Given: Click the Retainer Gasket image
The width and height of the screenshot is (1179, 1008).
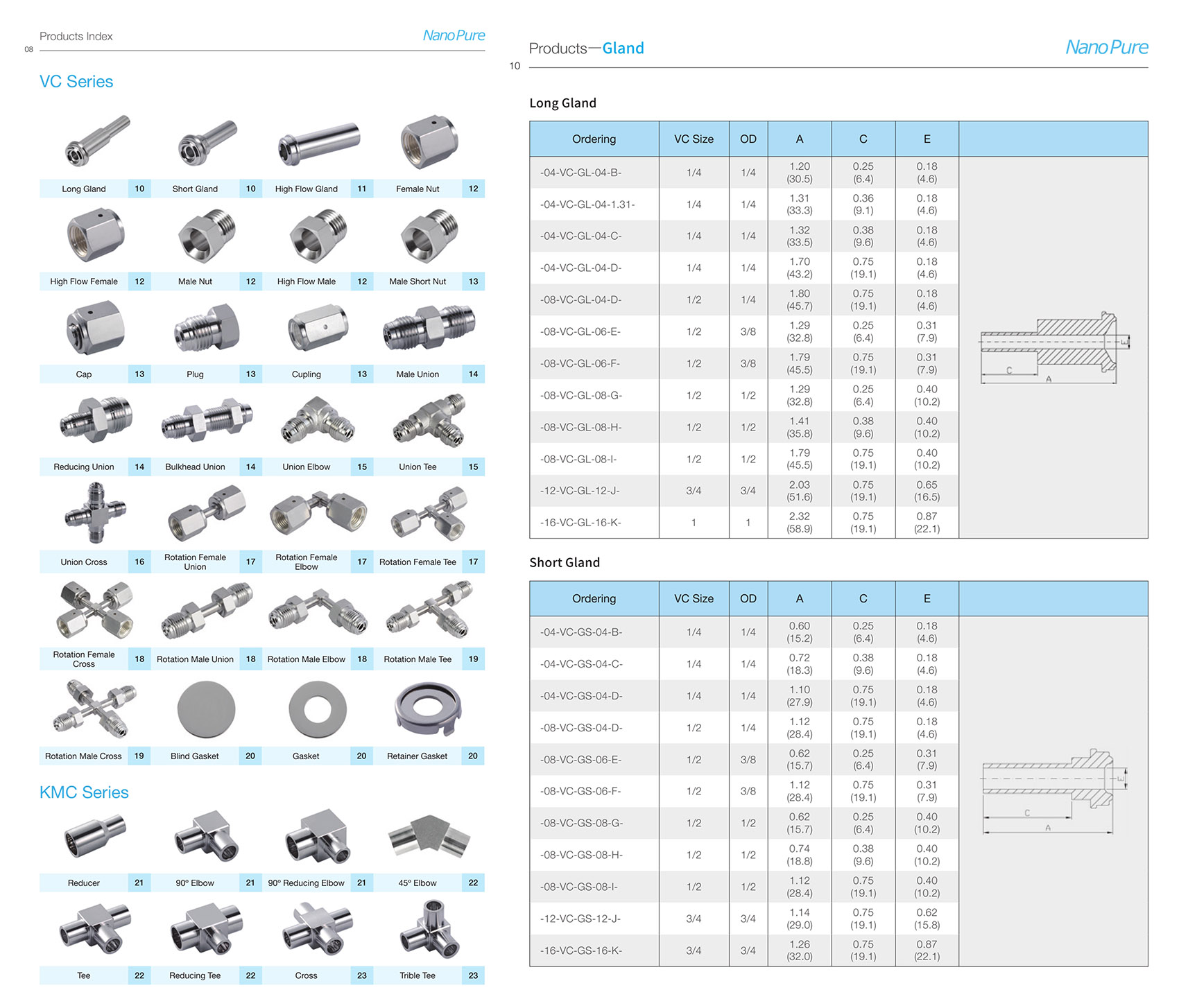Looking at the screenshot, I should (428, 709).
